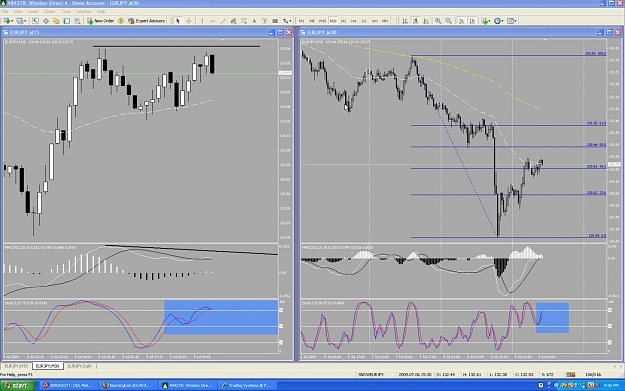Open the Insert menu
Image resolution: width=625 pixels, height=391 pixels.
point(33,12)
